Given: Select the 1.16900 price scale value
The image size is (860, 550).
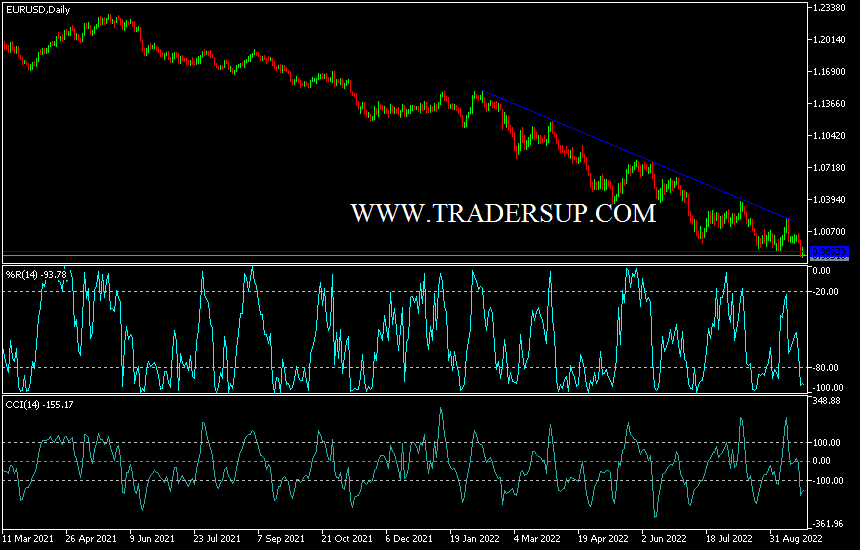Looking at the screenshot, I should [829, 72].
